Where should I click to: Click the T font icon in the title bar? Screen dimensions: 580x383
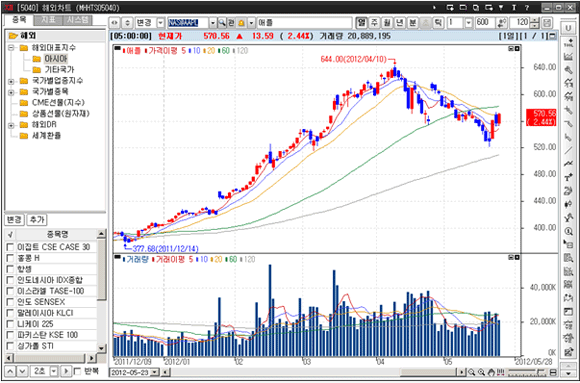tap(514, 7)
